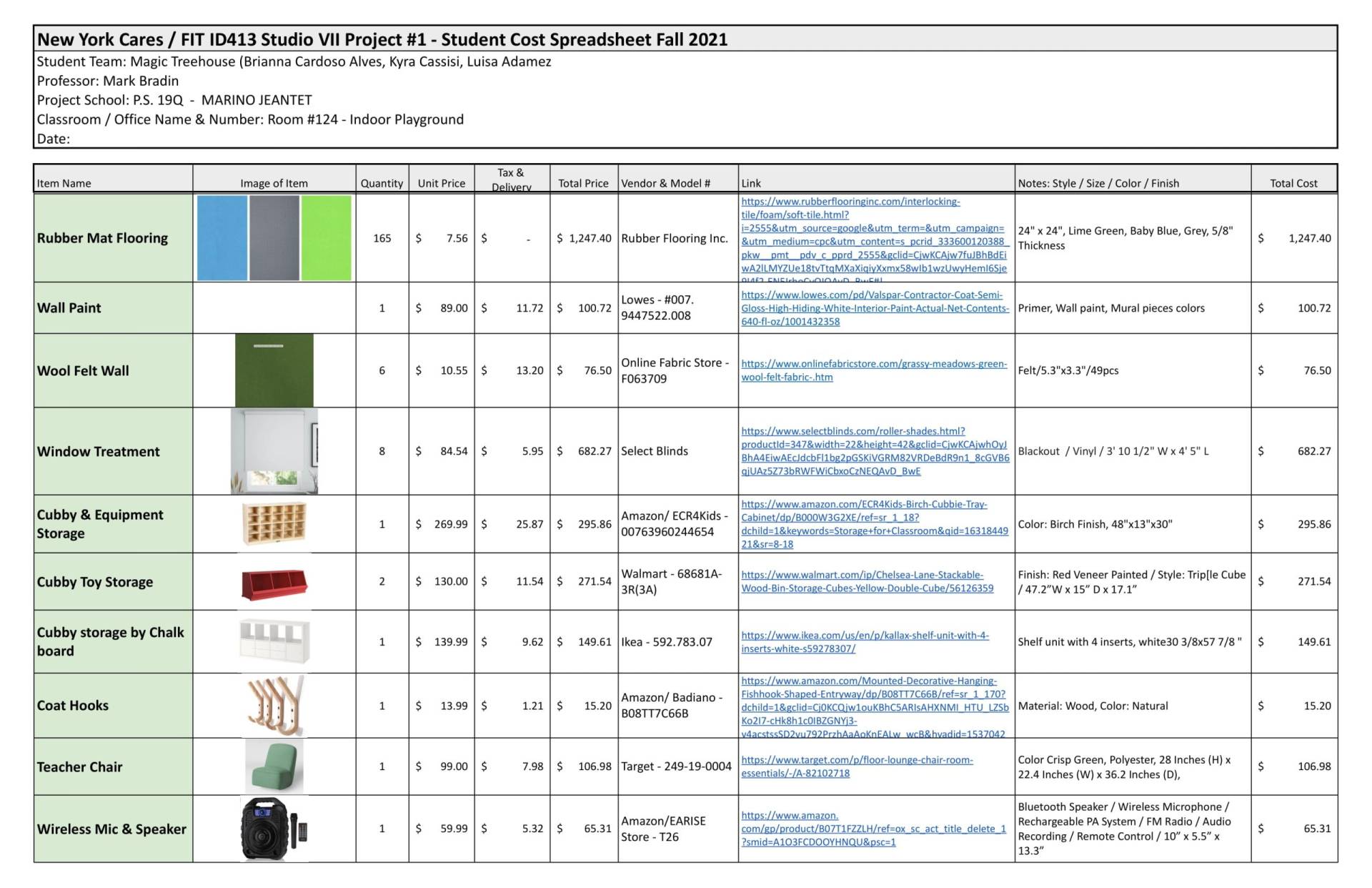The height and width of the screenshot is (888, 1372).
Task: Click the green teacher chair image
Action: pos(274,766)
